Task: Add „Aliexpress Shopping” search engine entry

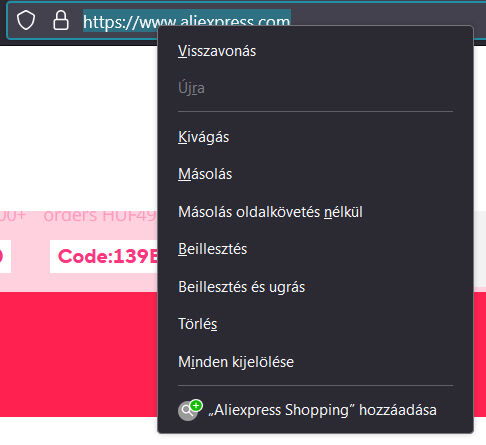Action: pos(315,410)
